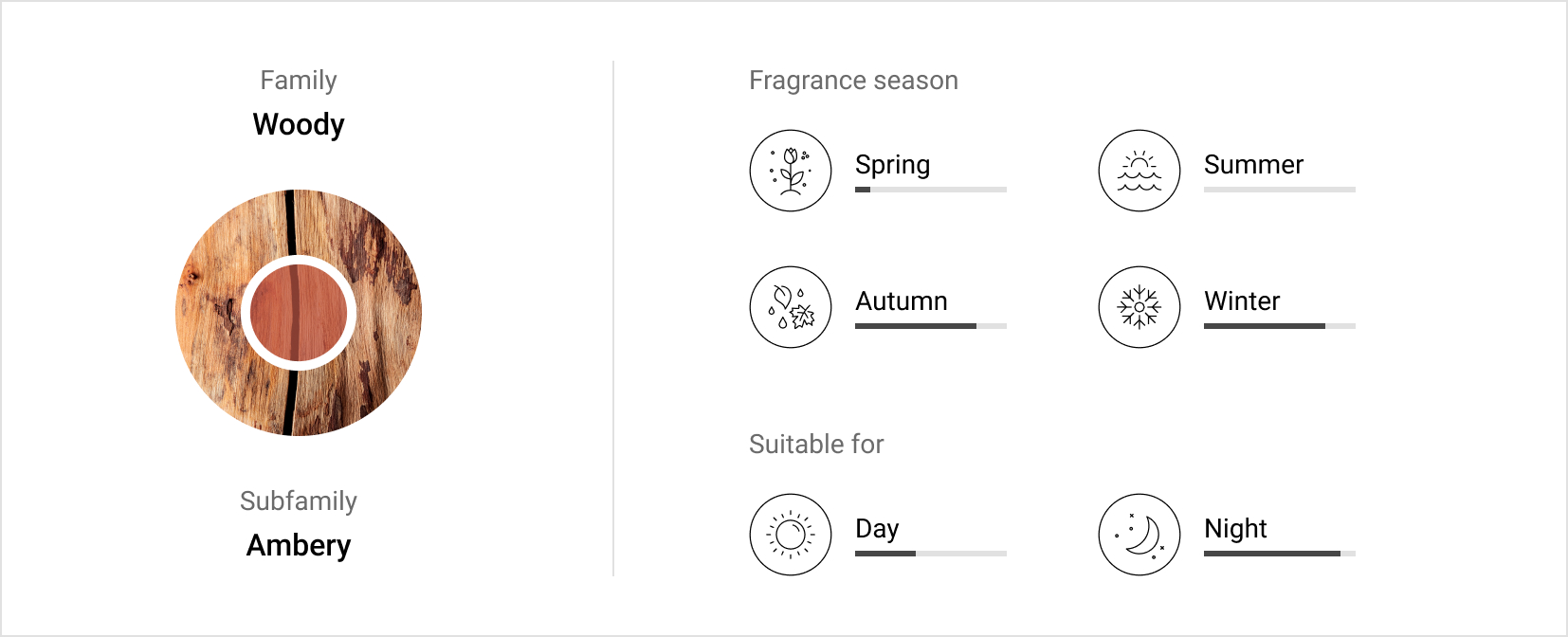The width and height of the screenshot is (1568, 637).
Task: Click the Winter rating bar
Action: [1280, 326]
